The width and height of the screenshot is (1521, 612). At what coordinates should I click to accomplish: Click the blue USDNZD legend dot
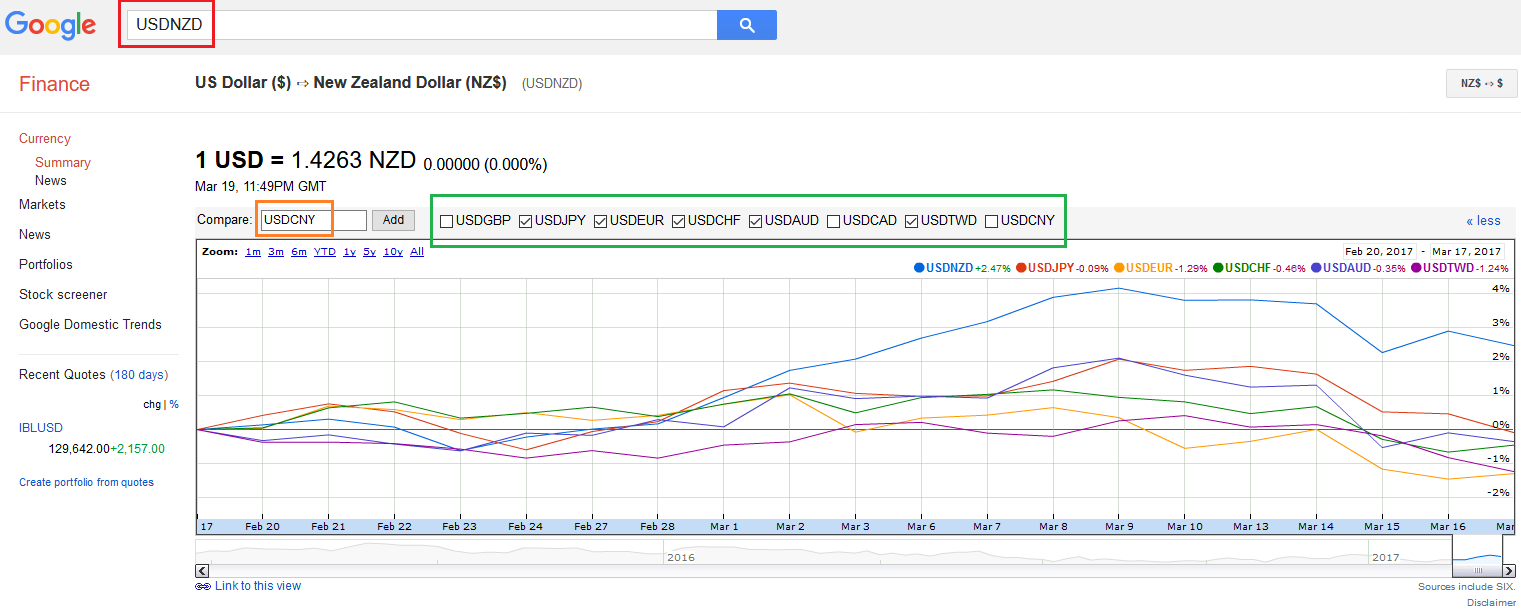coord(918,268)
